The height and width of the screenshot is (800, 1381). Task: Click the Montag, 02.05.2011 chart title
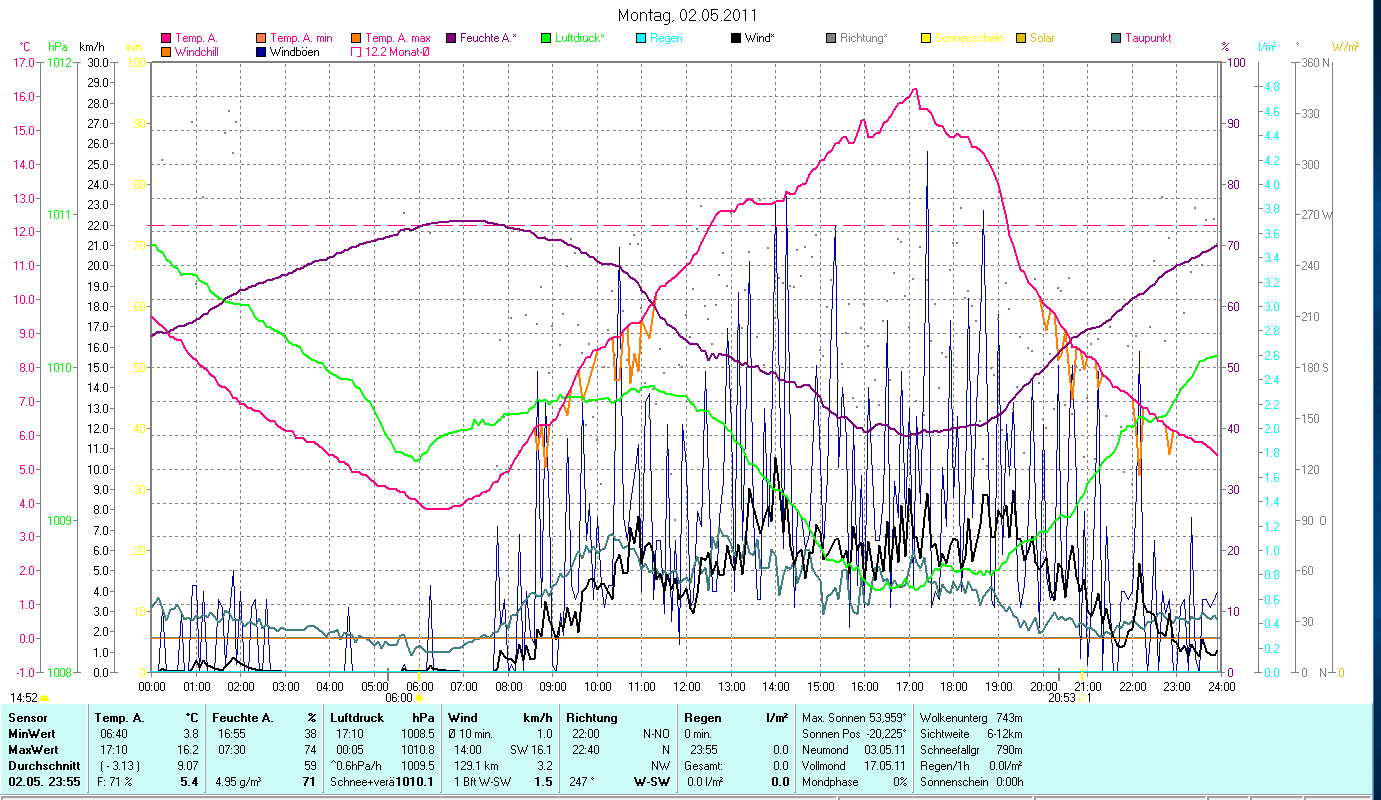pos(687,15)
